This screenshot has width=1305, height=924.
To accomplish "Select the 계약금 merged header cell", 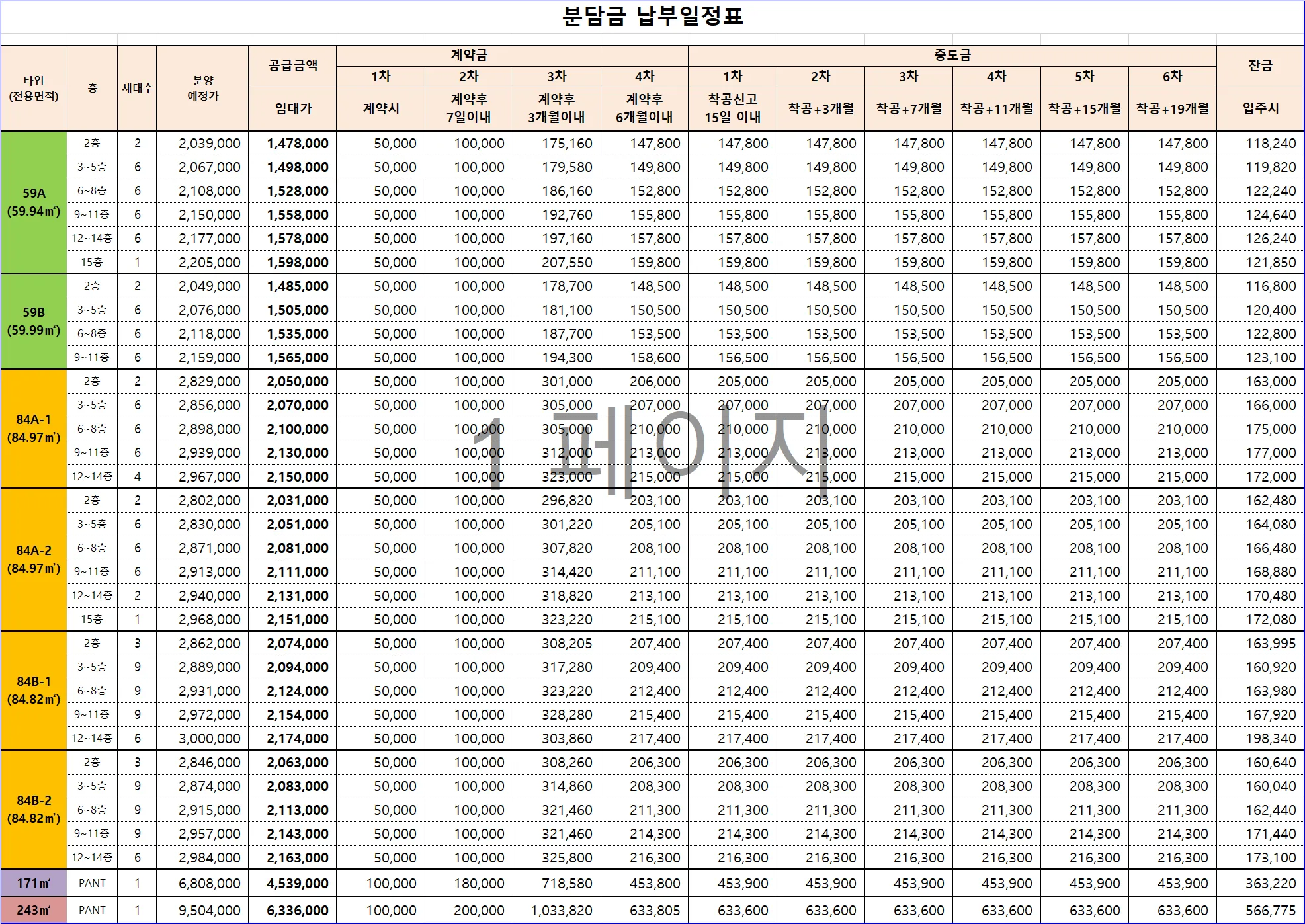I will (x=469, y=56).
